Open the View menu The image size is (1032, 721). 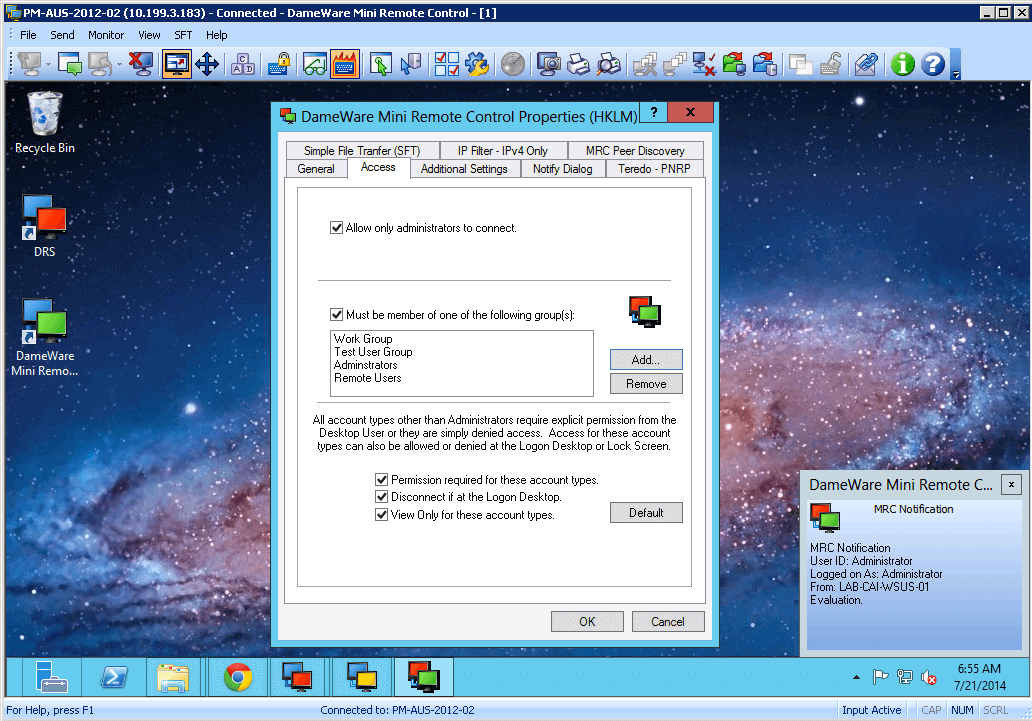click(149, 35)
